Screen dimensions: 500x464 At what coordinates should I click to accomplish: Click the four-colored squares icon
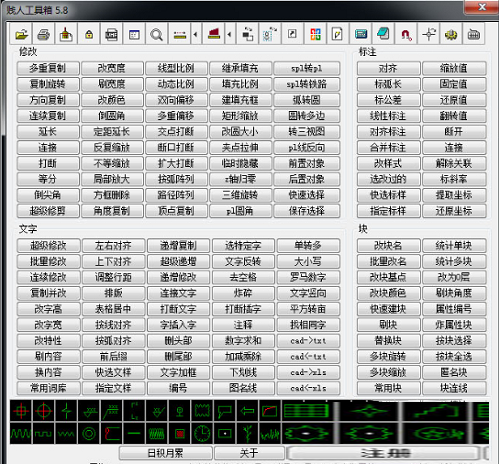tap(315, 34)
